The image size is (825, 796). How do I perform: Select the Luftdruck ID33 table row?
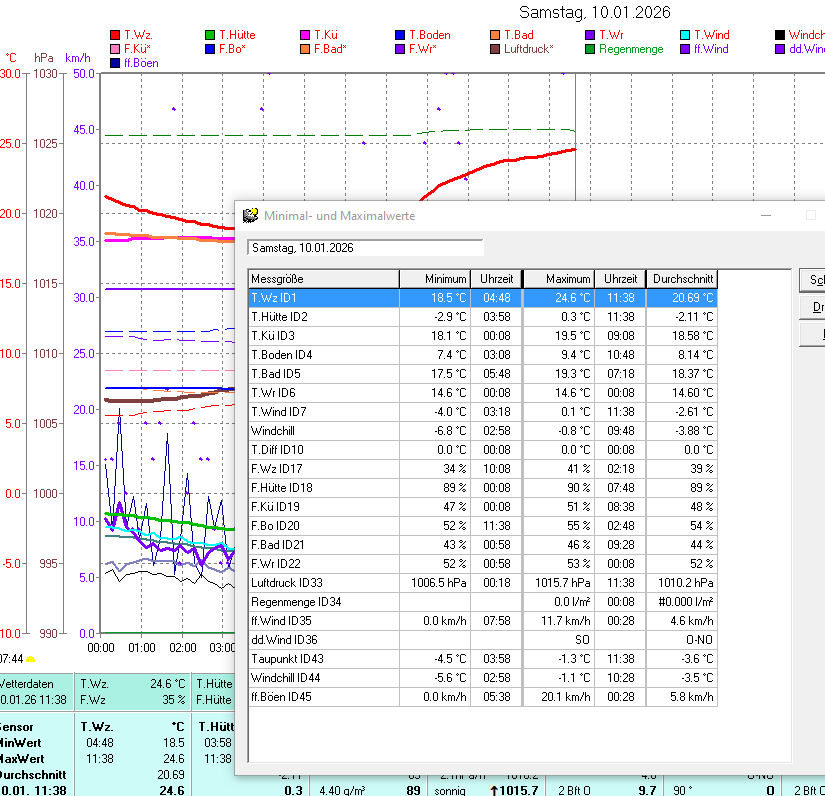(323, 583)
